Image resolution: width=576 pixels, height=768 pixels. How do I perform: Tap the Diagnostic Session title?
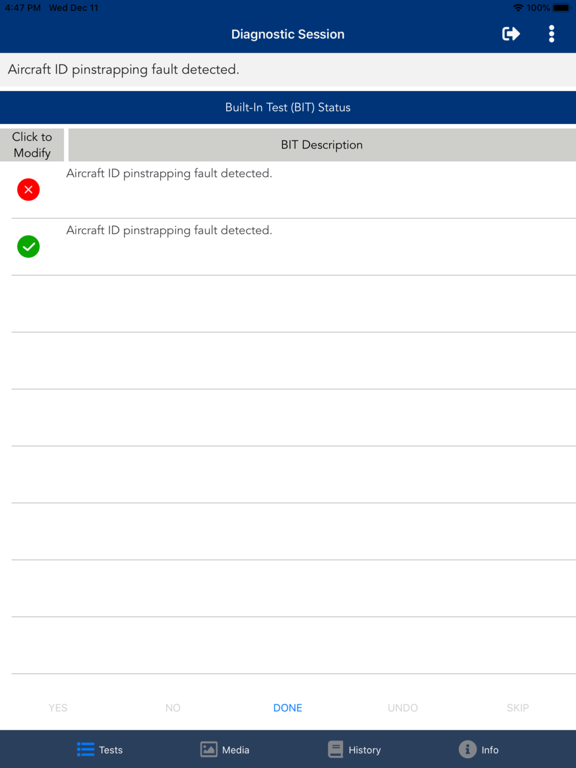click(x=288, y=34)
